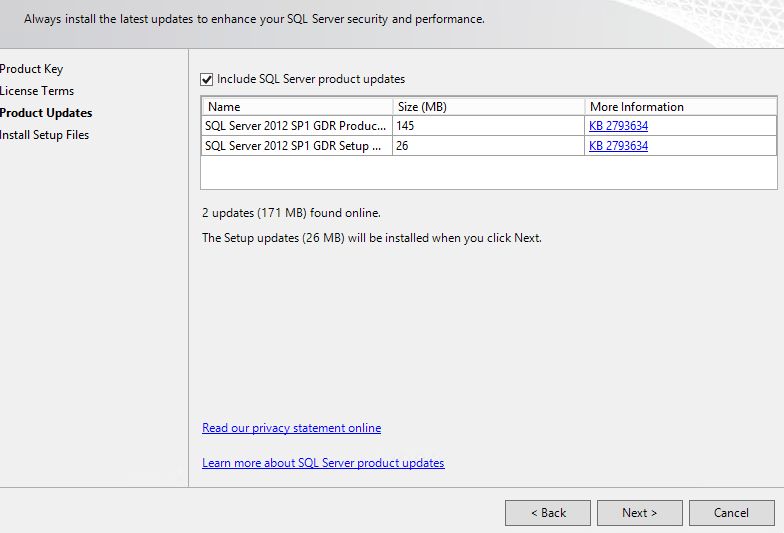The image size is (784, 533).
Task: Open KB 2793634 link for the 145 MB update
Action: (618, 126)
